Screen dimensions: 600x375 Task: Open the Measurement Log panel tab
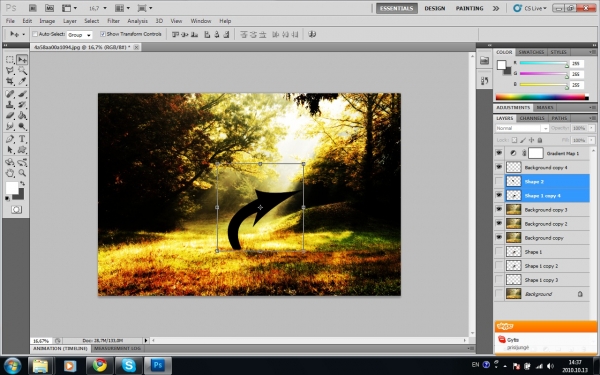pyautogui.click(x=117, y=349)
